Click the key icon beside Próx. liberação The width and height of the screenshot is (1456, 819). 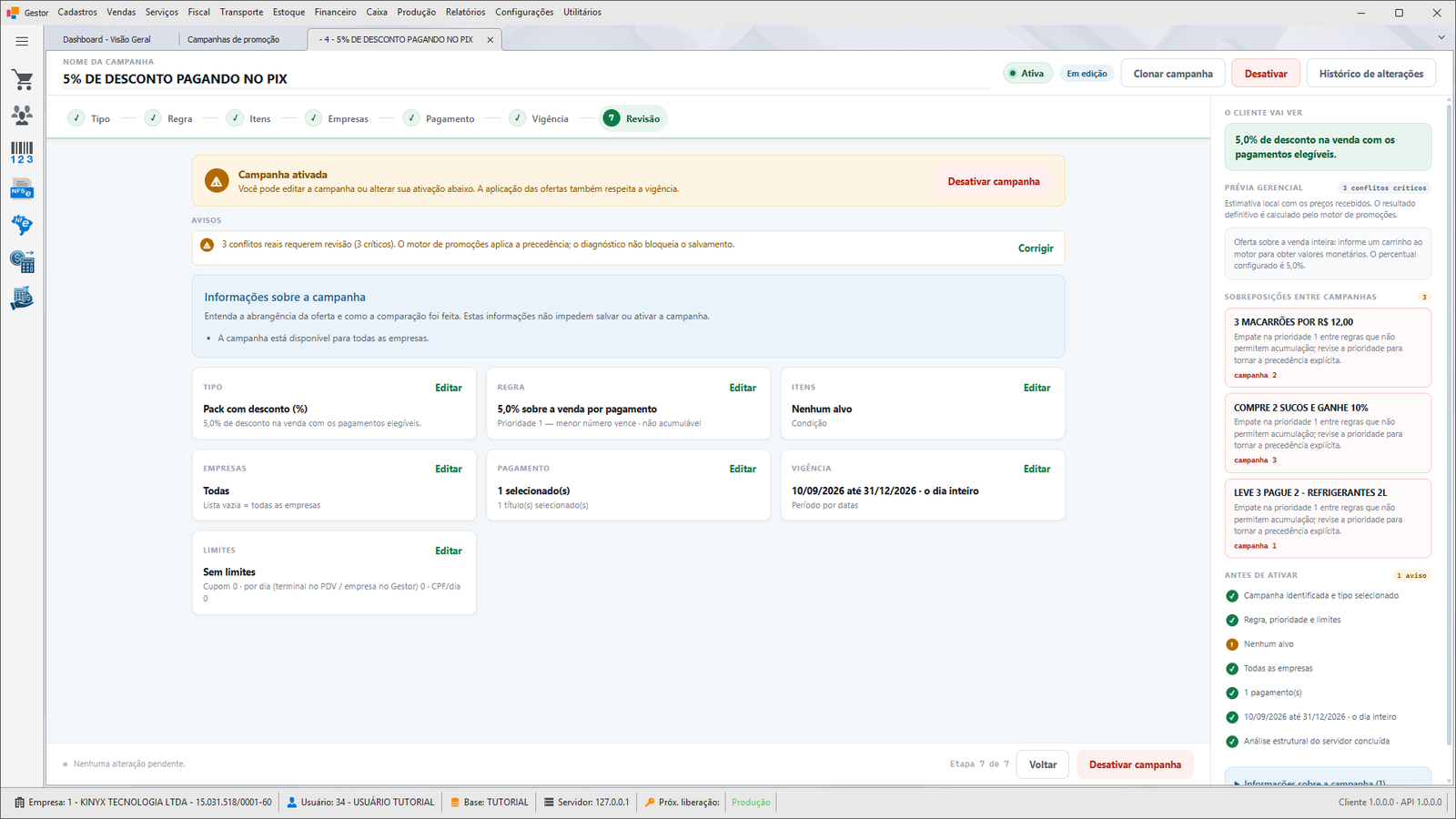click(650, 803)
